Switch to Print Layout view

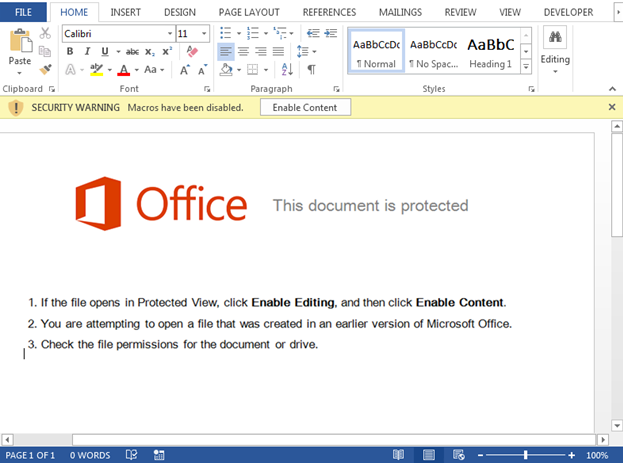pos(429,455)
